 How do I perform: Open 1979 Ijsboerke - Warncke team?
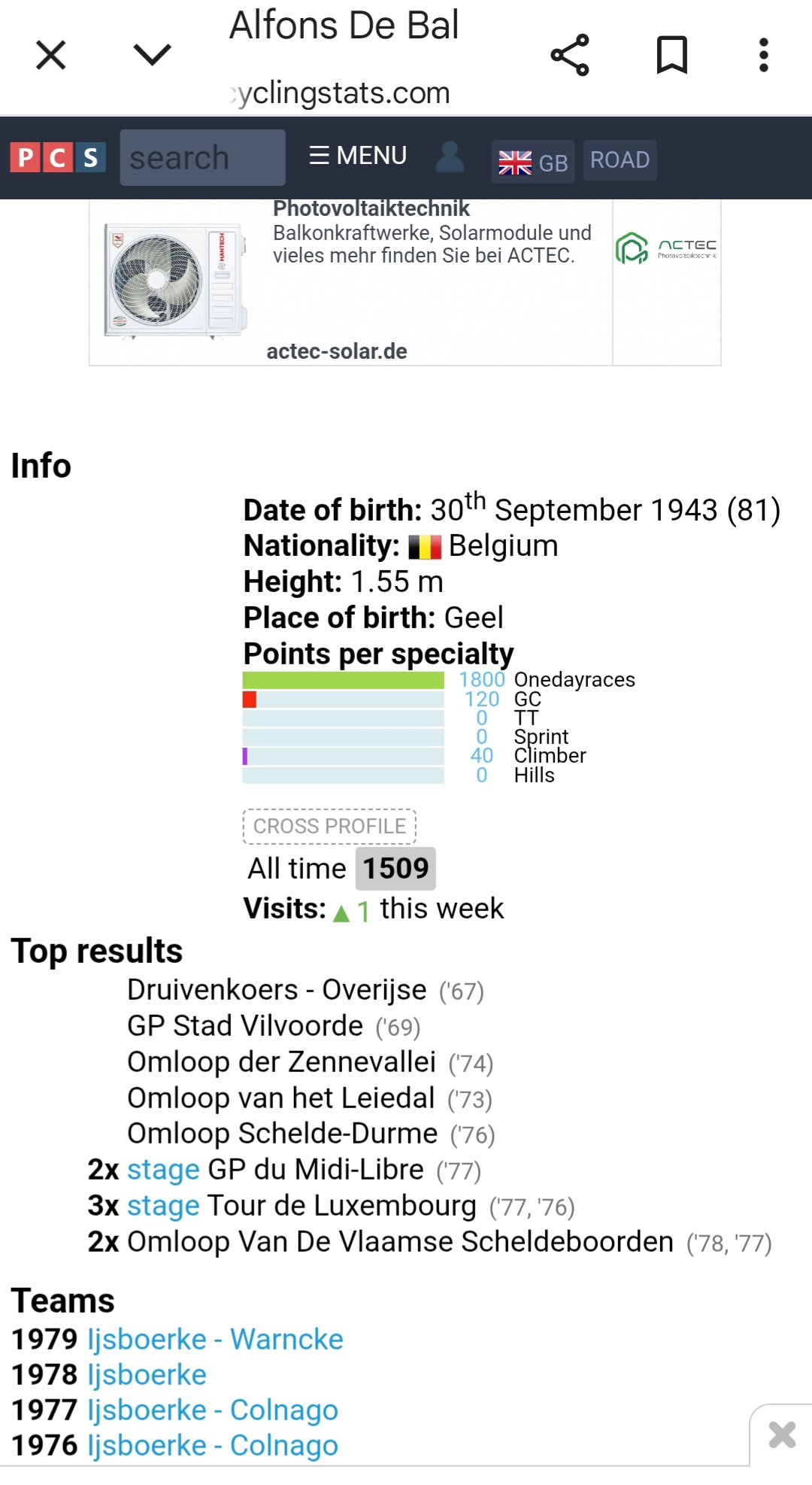point(215,1339)
